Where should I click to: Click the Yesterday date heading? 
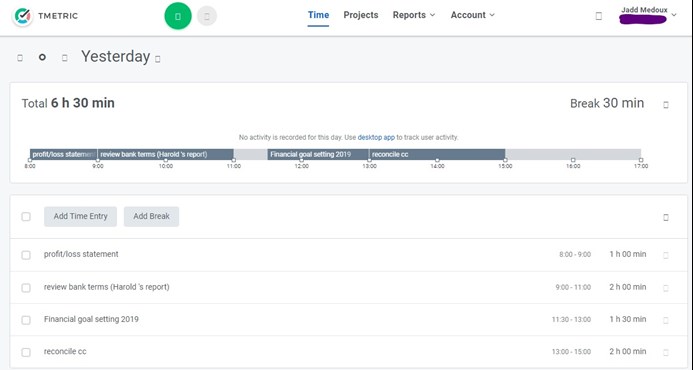[x=115, y=57]
